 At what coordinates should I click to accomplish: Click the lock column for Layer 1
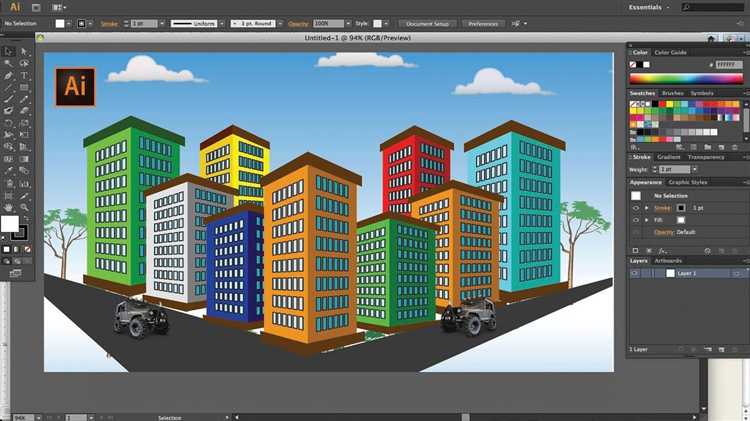[x=645, y=273]
